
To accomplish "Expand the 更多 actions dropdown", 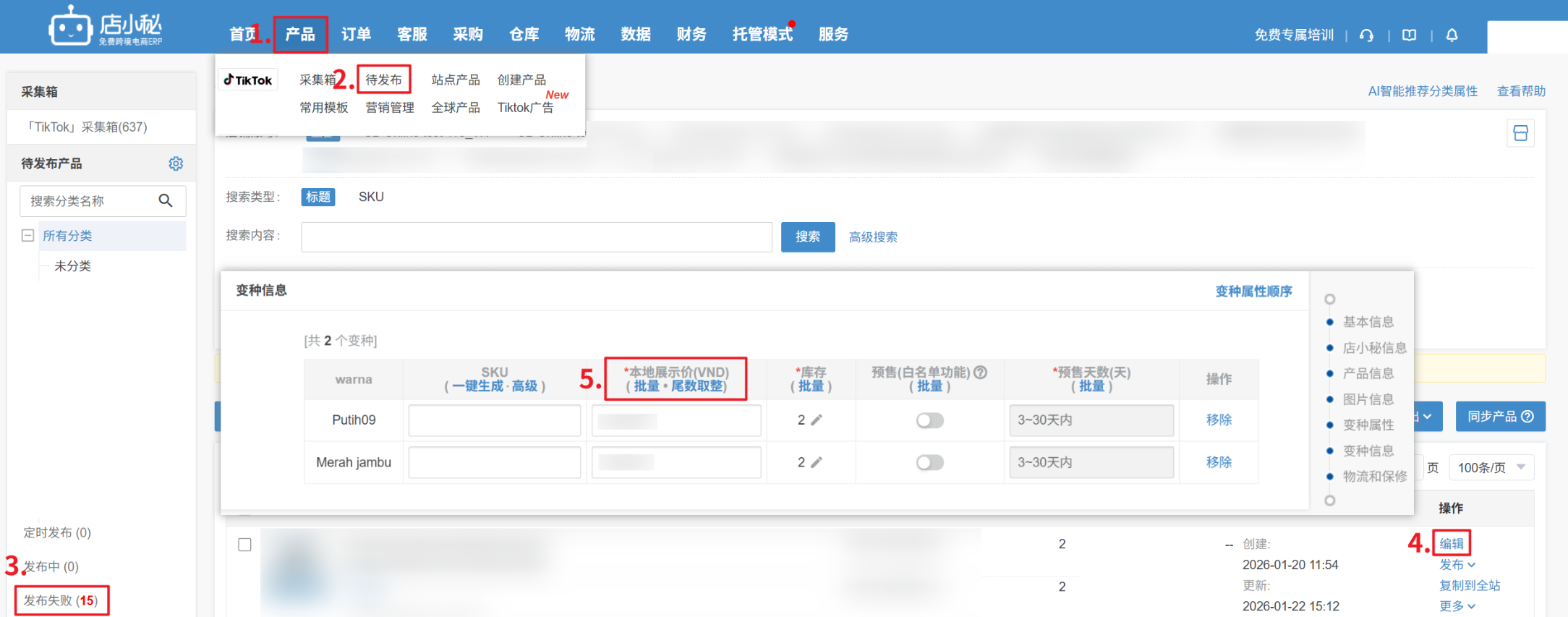I will (1457, 606).
